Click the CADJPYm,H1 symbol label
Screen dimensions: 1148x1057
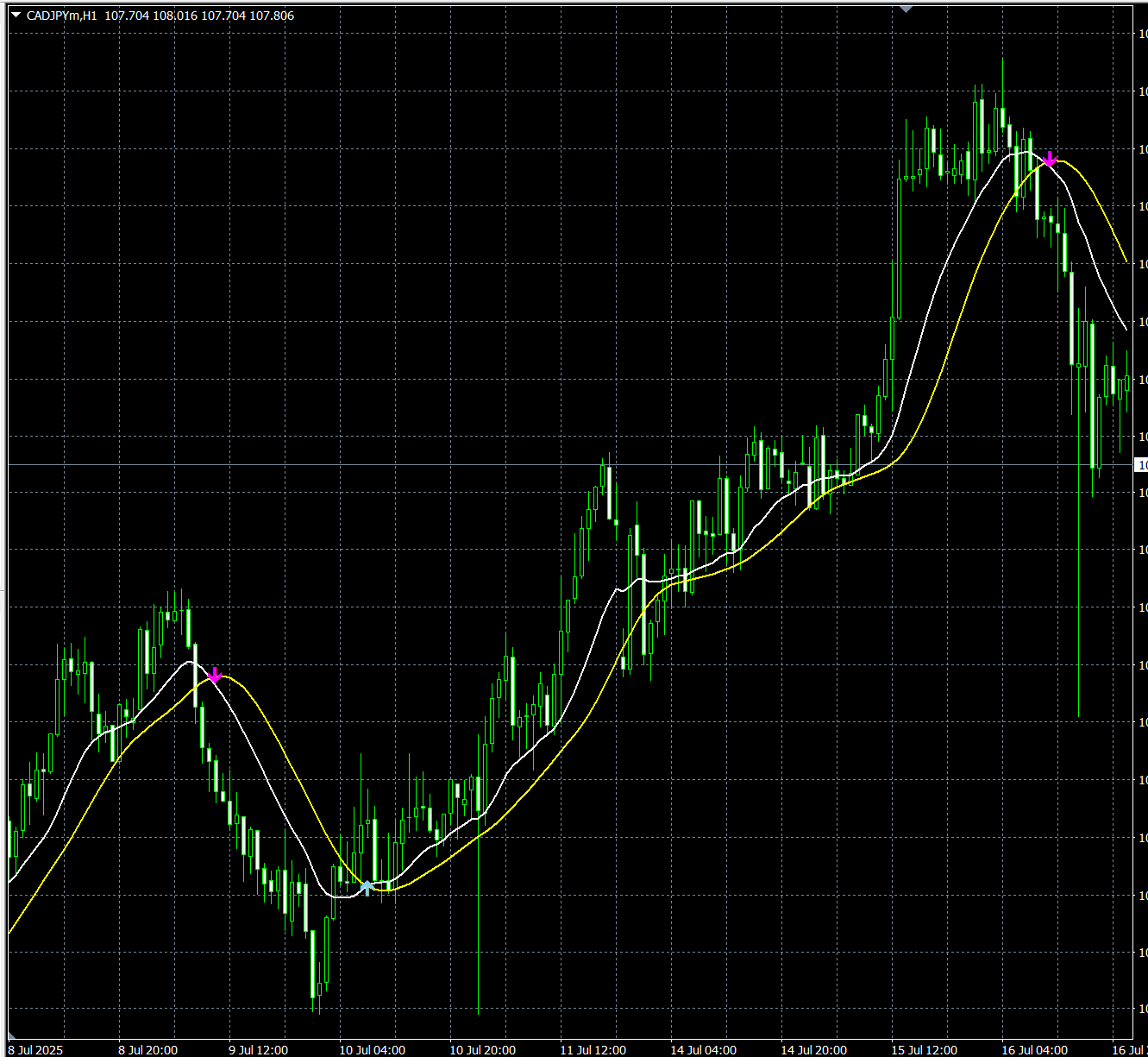61,16
